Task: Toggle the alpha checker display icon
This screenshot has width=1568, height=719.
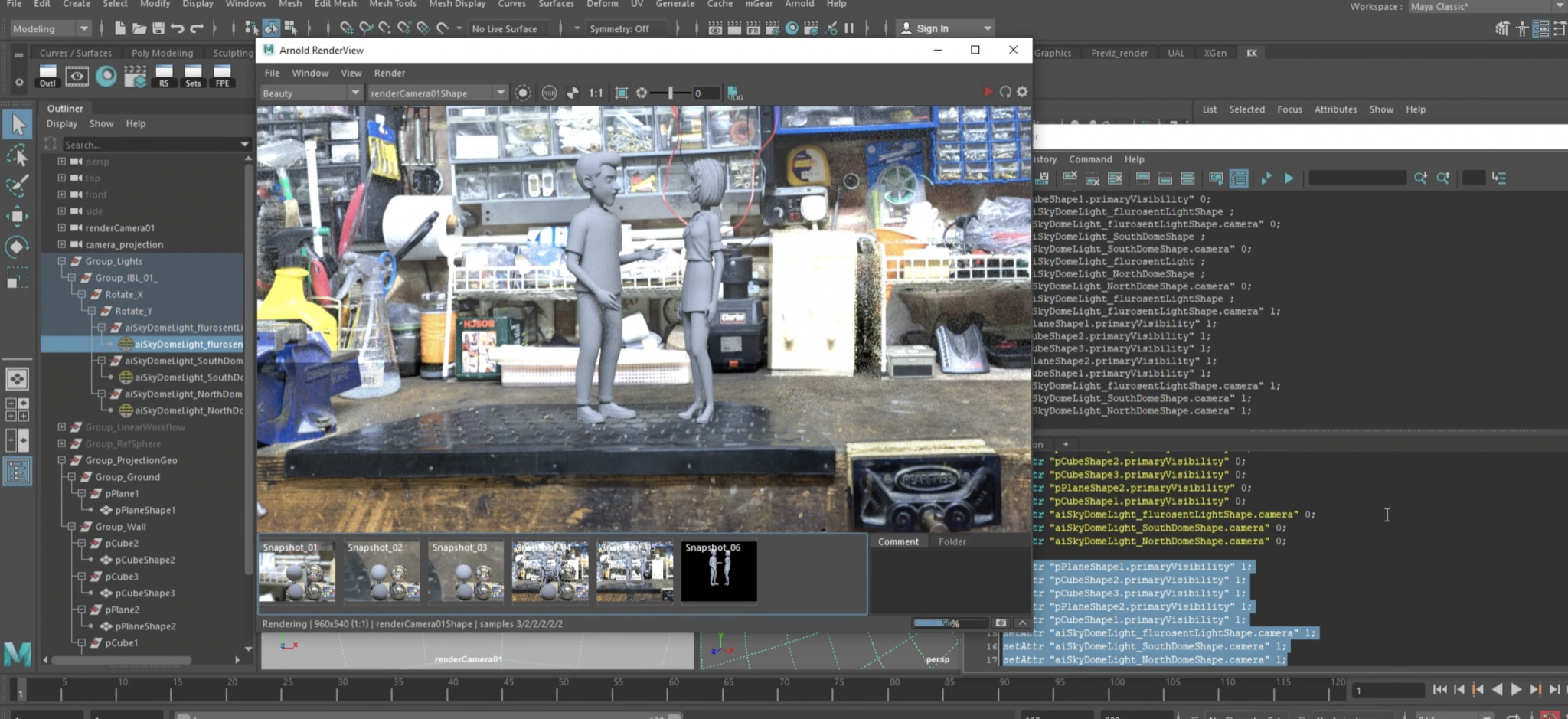Action: (x=573, y=93)
